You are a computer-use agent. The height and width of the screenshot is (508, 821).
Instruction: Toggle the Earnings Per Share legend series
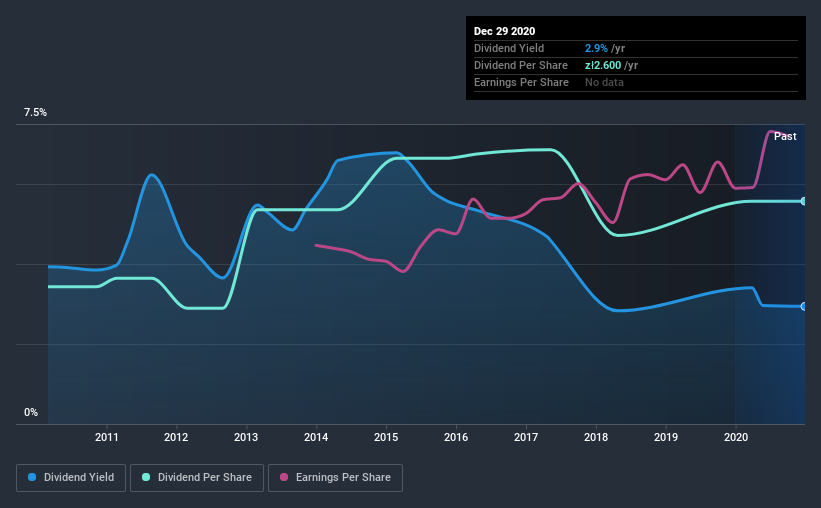click(x=335, y=478)
